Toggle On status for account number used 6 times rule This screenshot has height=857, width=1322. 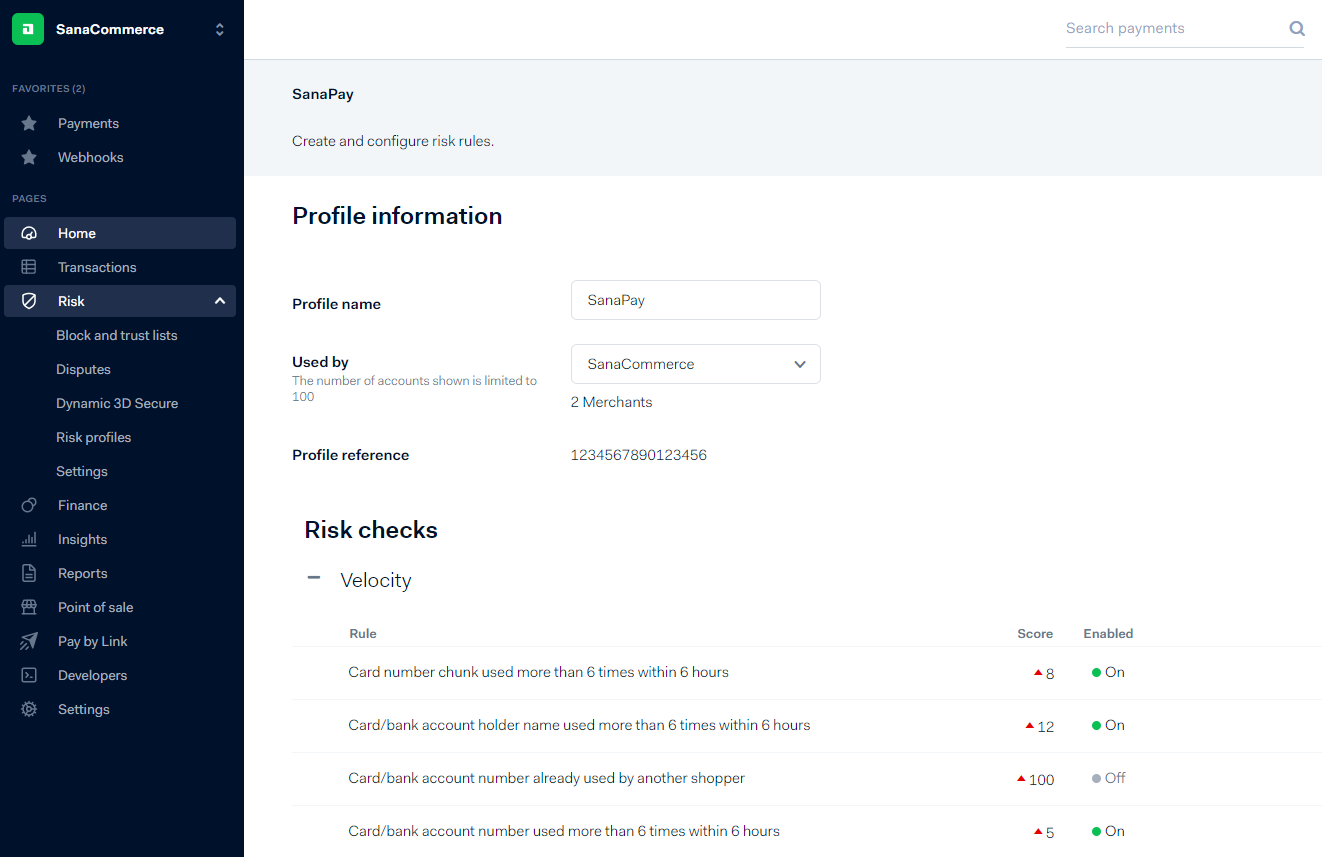pyautogui.click(x=1108, y=831)
